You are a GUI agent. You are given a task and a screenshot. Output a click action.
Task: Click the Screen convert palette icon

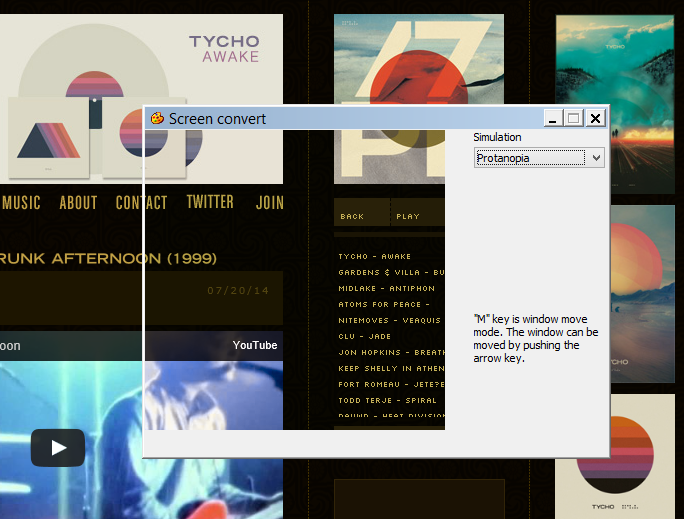point(157,118)
